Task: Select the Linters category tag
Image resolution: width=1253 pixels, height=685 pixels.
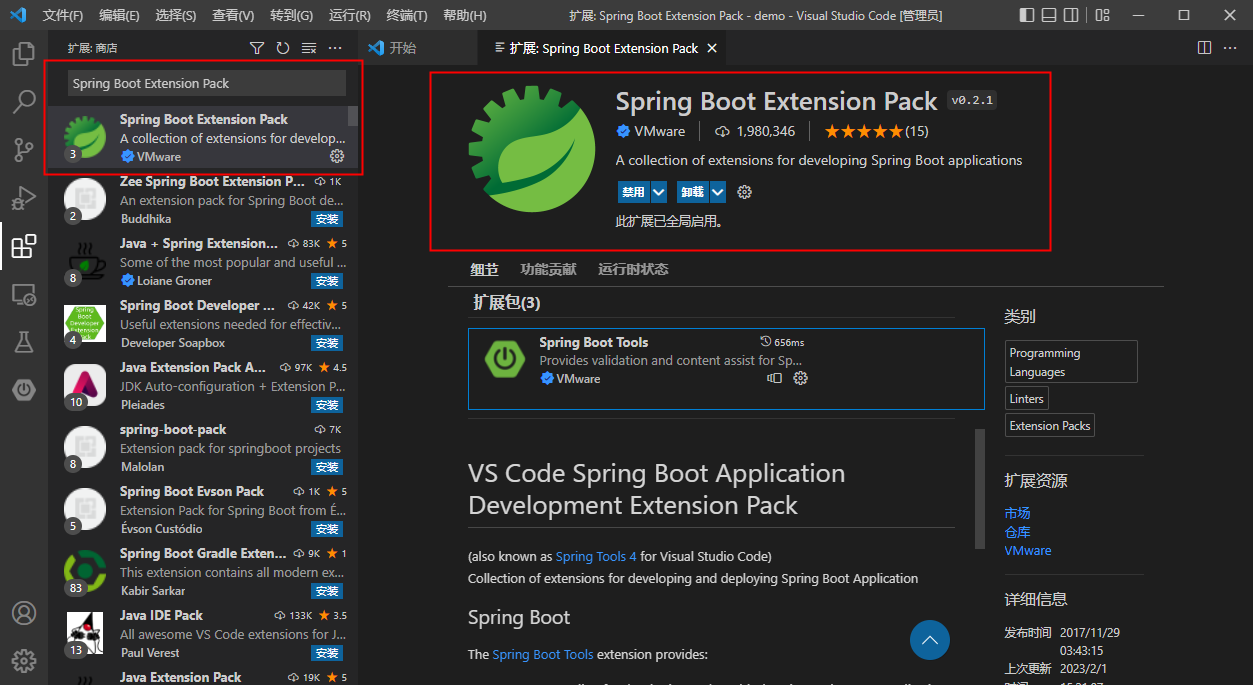Action: tap(1027, 399)
